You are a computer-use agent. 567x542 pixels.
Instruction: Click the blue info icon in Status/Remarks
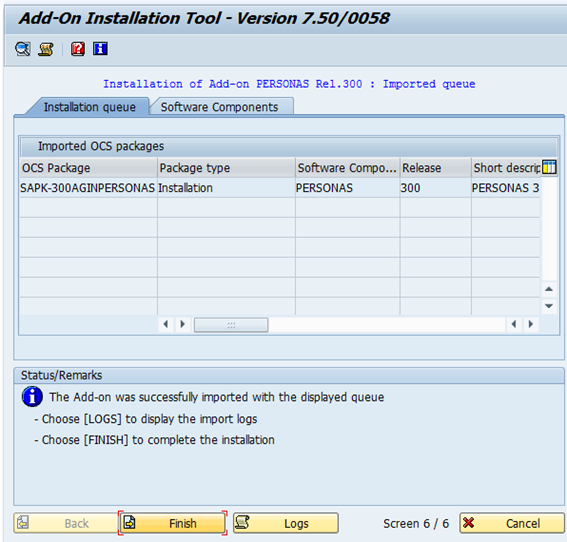click(32, 397)
